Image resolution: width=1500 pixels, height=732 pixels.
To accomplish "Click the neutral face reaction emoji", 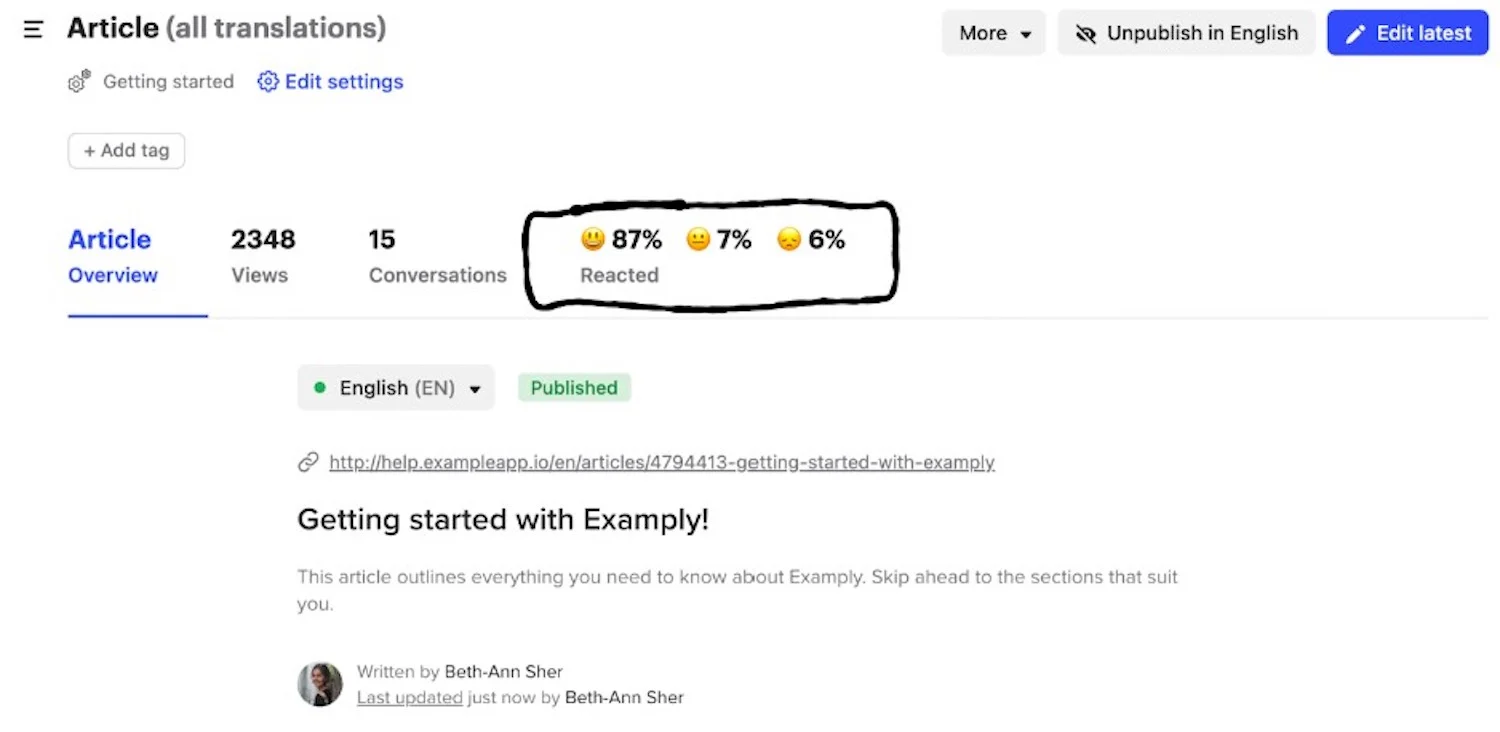I will (698, 240).
